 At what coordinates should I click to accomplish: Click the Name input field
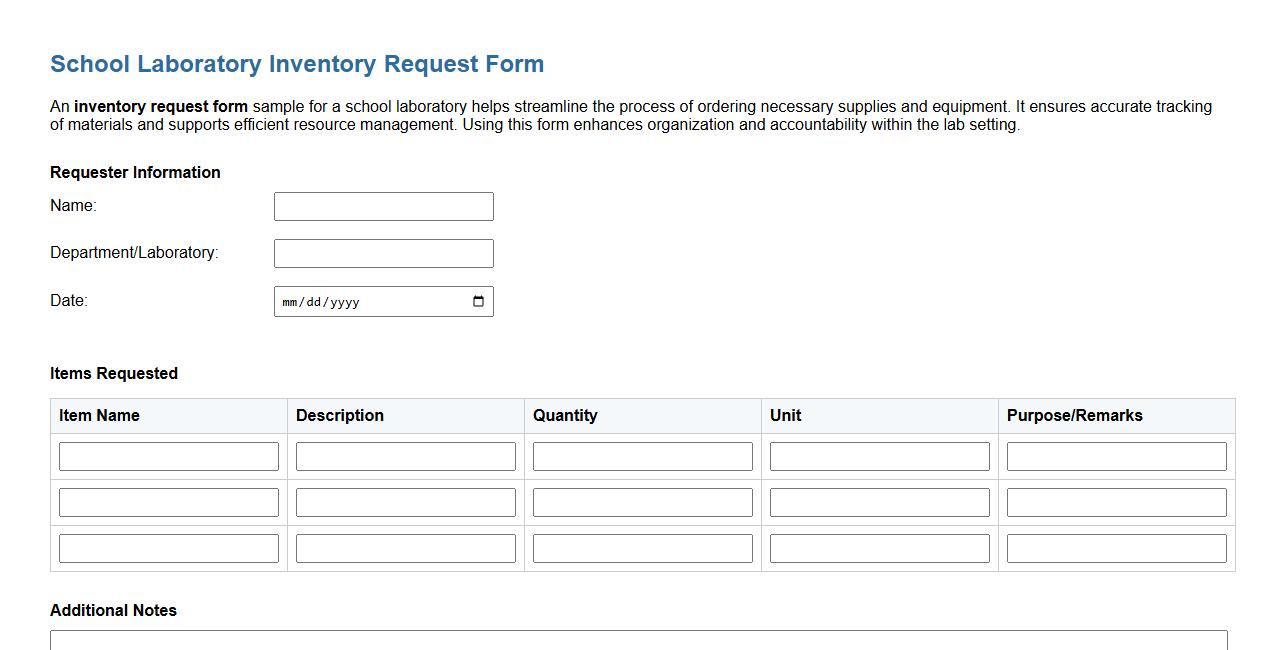tap(383, 206)
